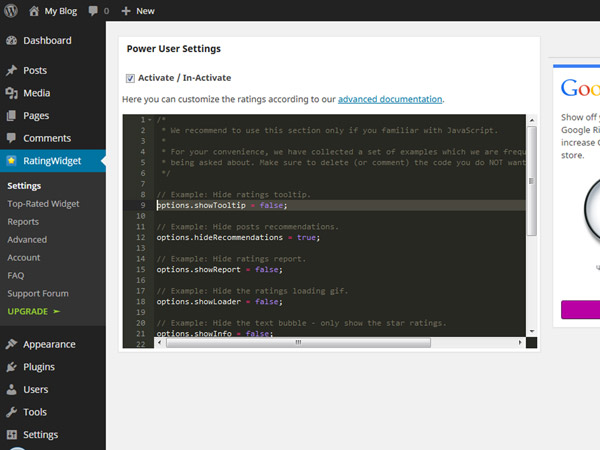This screenshot has width=600, height=450.
Task: Click the Pages icon in sidebar
Action: tap(11, 116)
